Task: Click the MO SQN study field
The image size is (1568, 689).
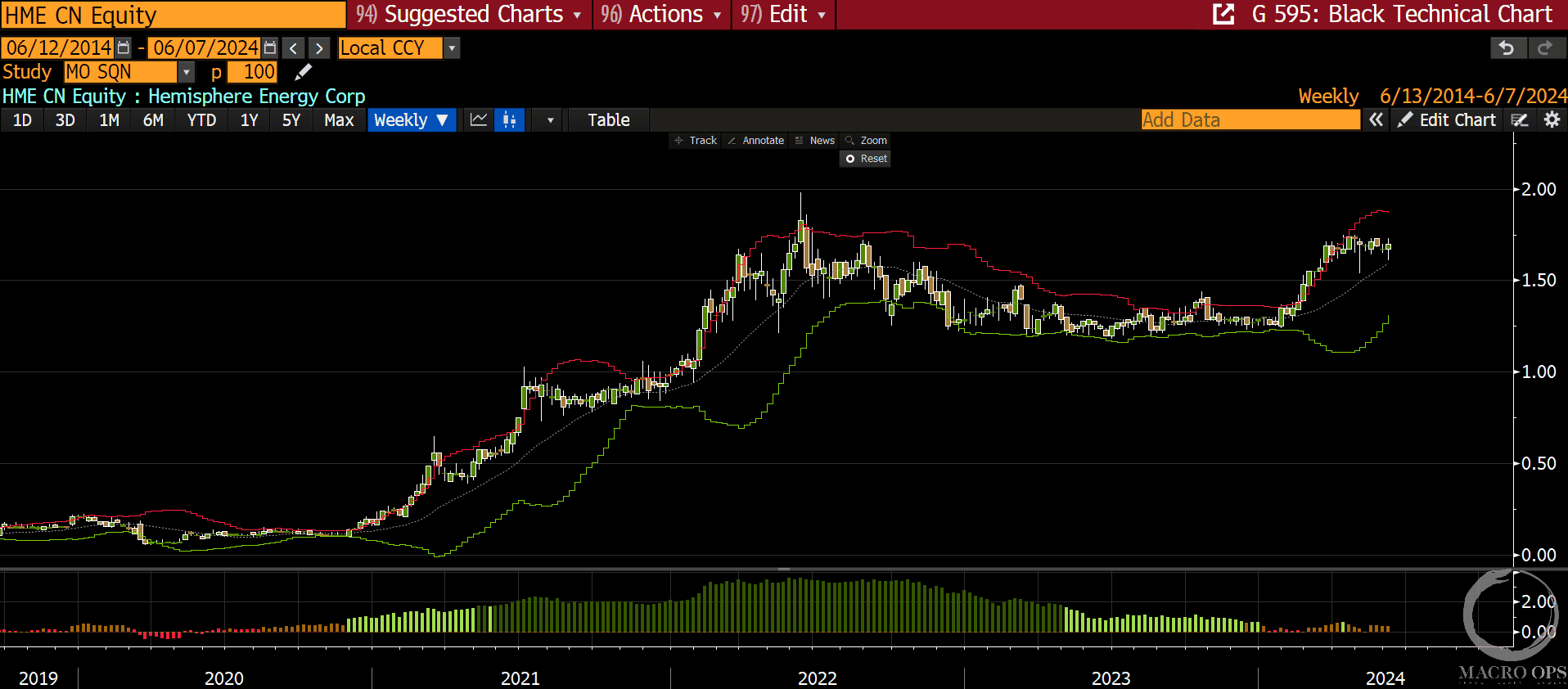Action: (120, 72)
